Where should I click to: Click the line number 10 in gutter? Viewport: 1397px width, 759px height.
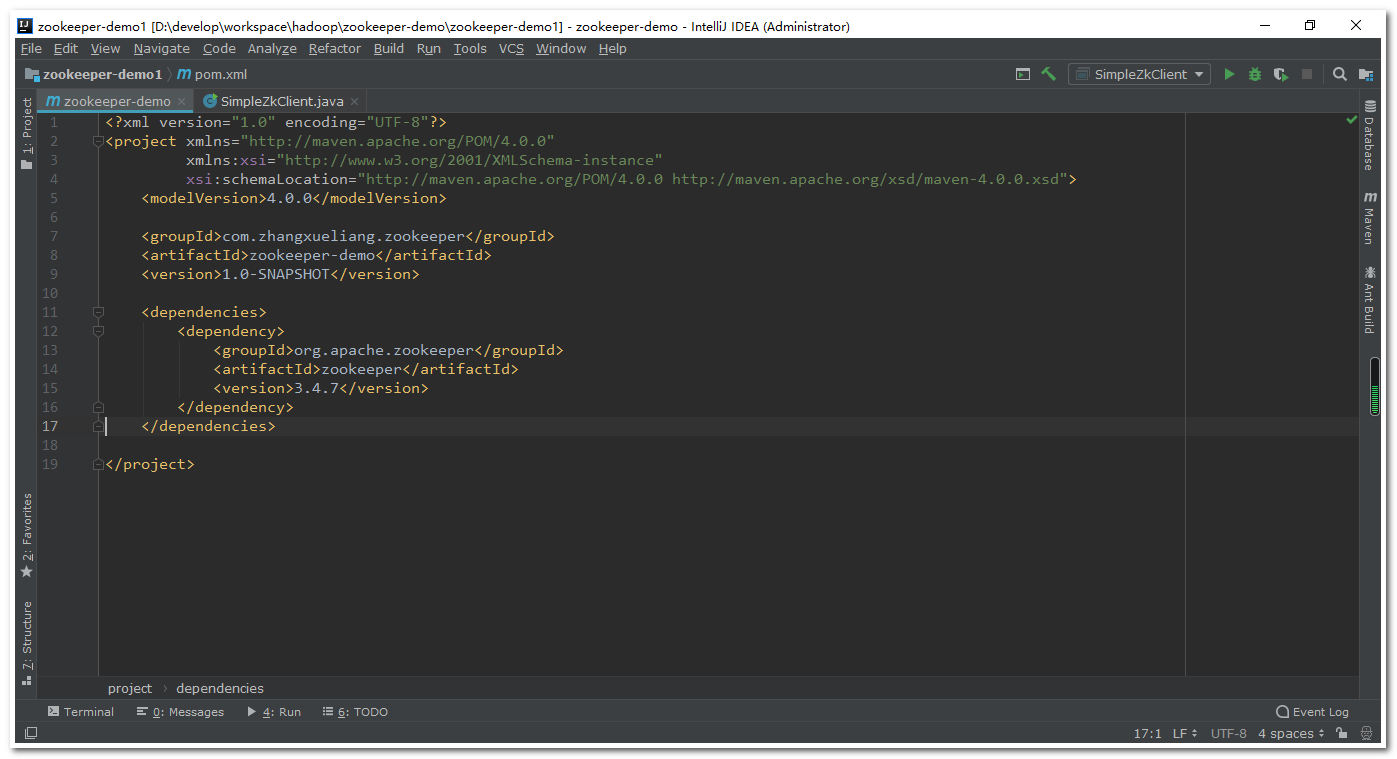click(50, 293)
